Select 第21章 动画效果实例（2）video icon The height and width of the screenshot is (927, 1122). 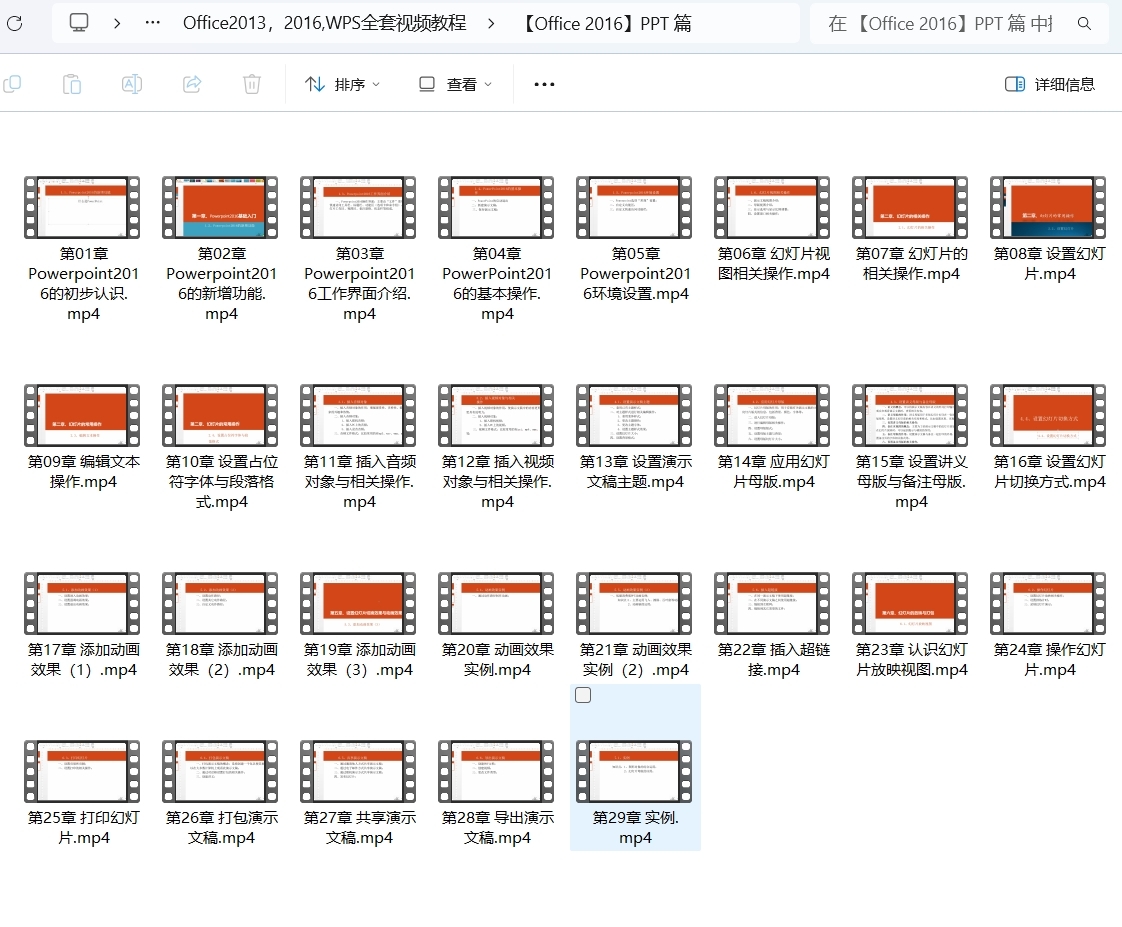coord(635,603)
